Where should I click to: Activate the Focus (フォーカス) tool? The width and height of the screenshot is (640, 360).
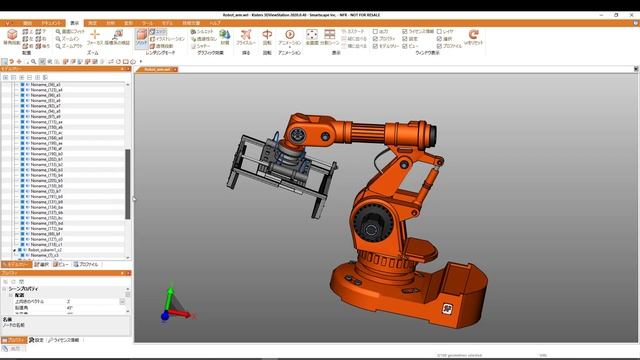[95, 37]
